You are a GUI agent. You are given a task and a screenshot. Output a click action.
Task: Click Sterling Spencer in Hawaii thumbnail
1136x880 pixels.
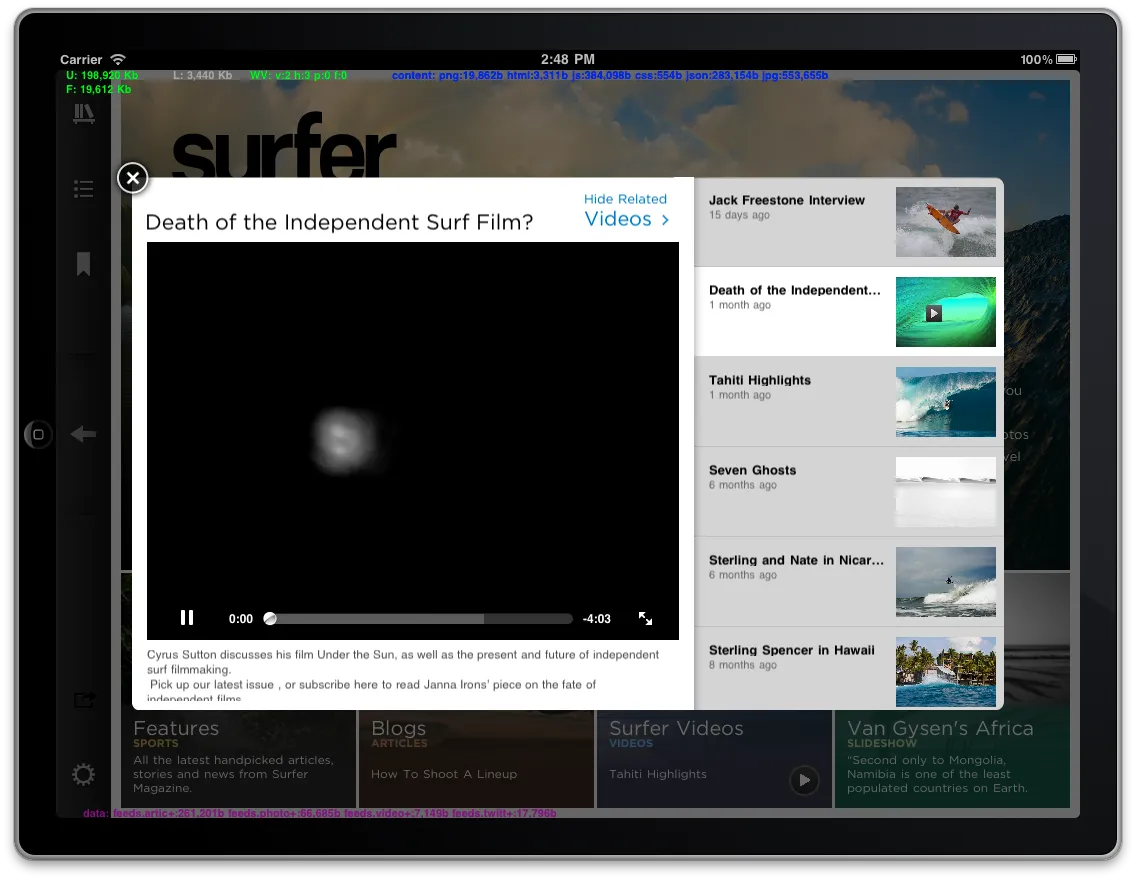tap(945, 672)
